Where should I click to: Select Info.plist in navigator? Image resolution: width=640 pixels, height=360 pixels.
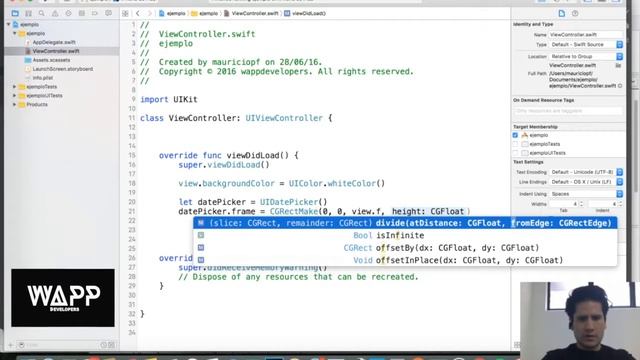point(42,78)
